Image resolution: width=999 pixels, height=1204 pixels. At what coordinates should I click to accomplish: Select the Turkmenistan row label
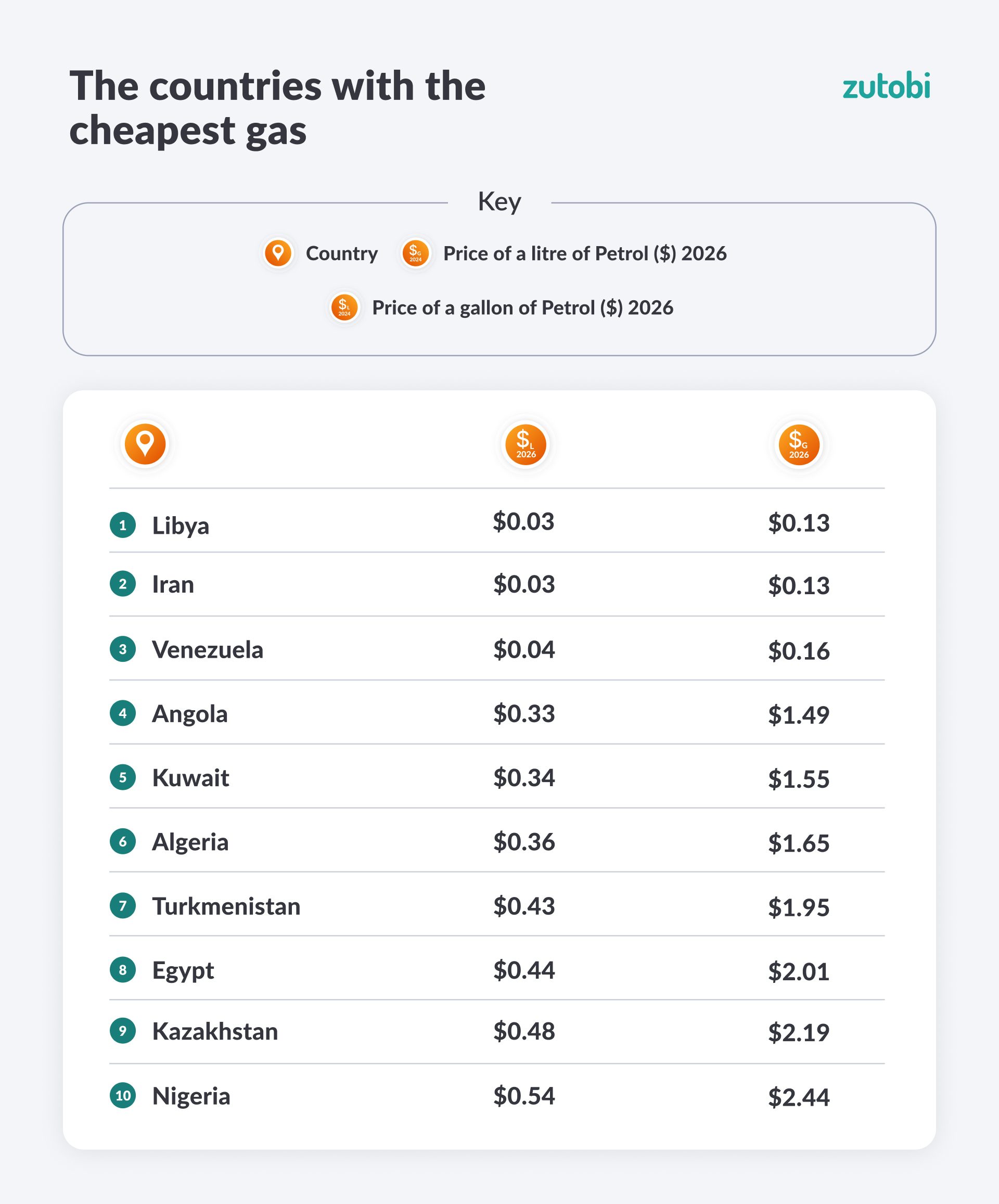point(226,906)
